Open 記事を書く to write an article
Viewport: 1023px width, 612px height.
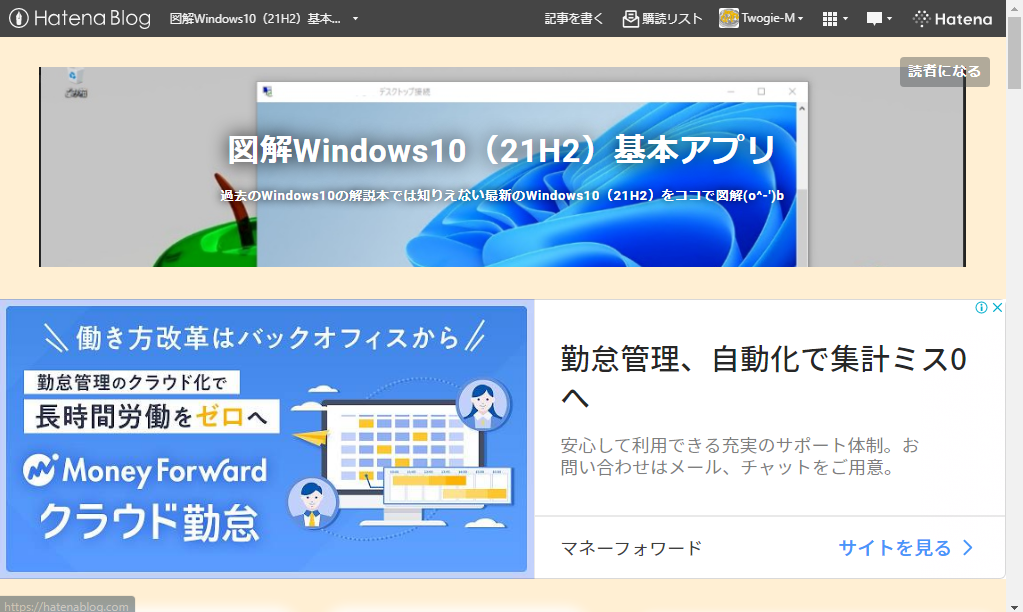tap(573, 18)
